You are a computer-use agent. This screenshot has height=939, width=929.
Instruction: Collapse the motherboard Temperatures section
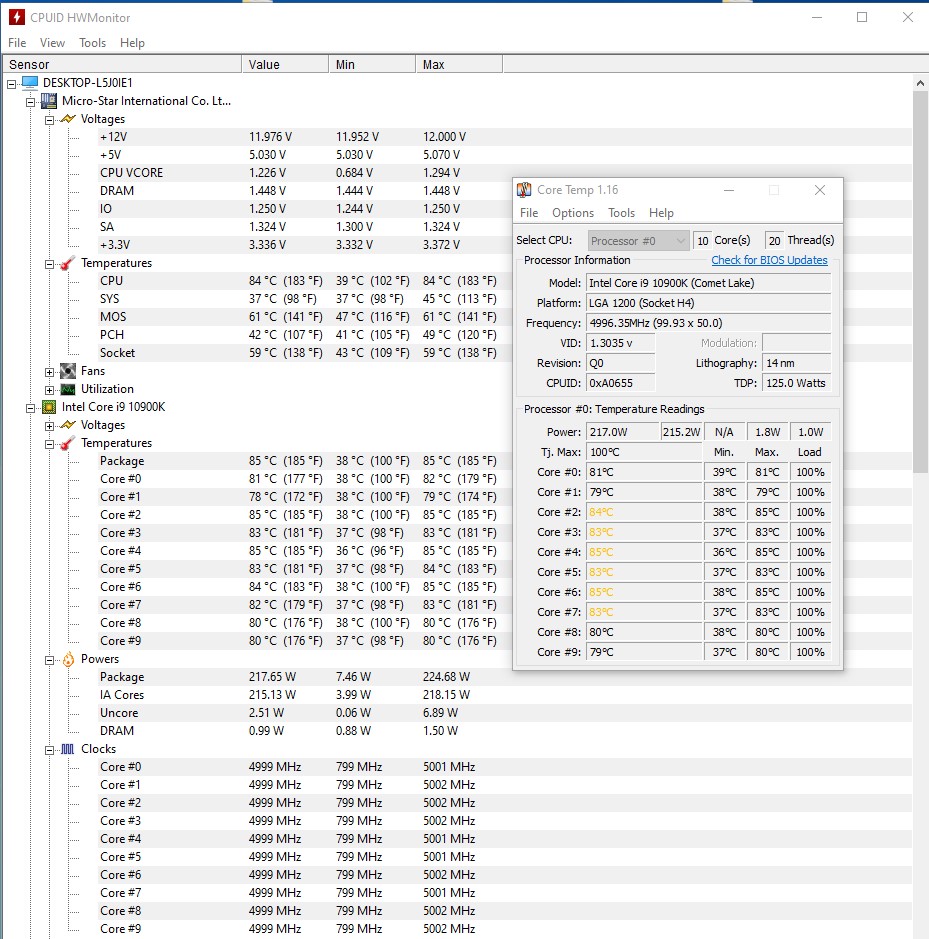pos(50,265)
